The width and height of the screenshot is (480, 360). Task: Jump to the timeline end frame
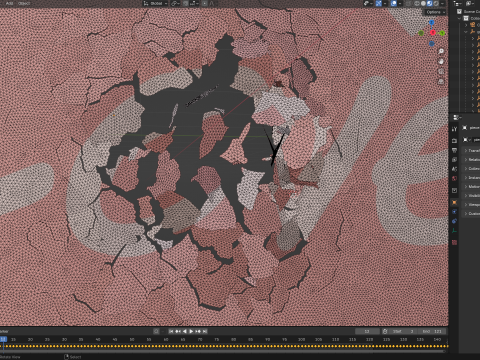click(x=205, y=331)
